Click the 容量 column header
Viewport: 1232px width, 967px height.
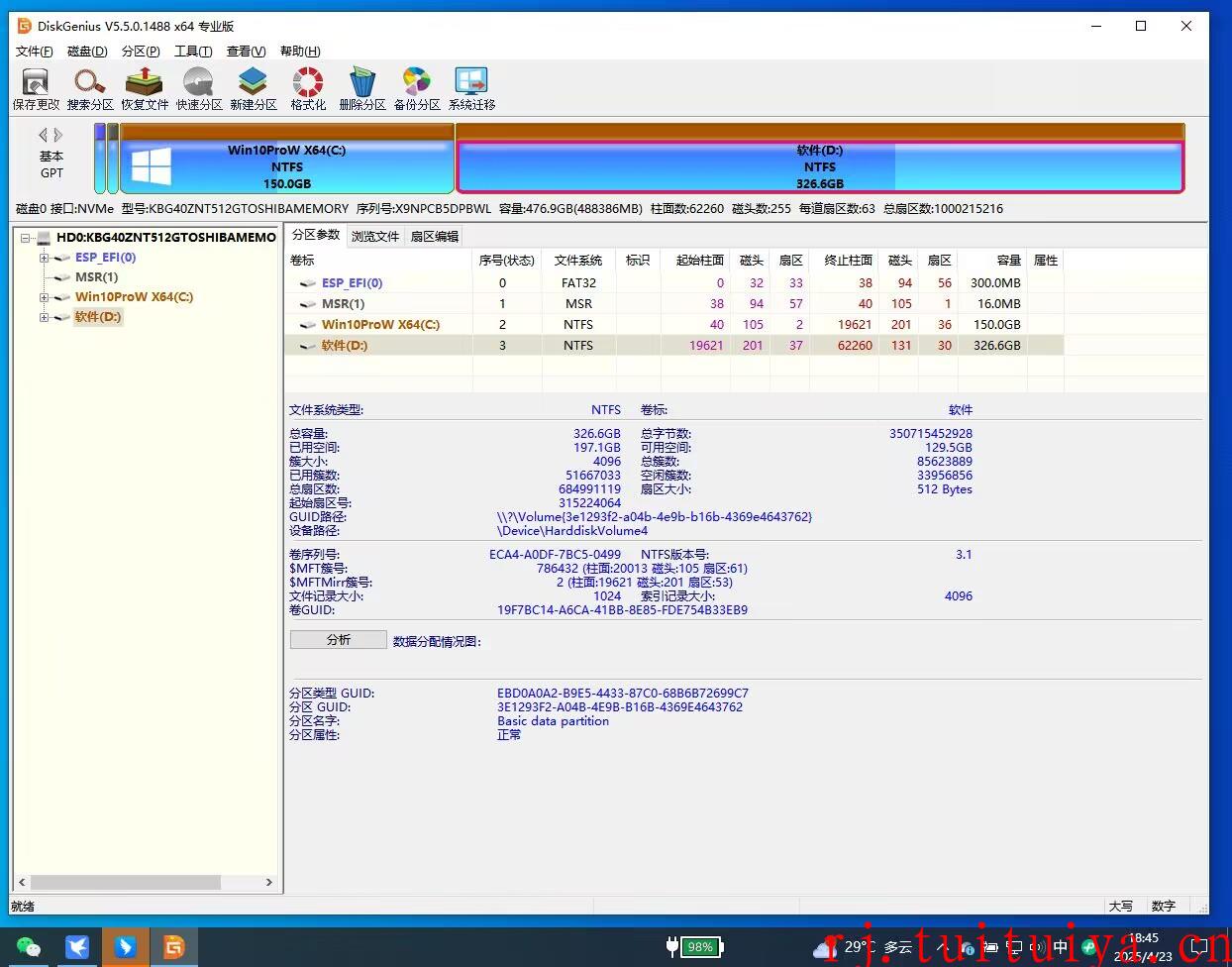[992, 261]
